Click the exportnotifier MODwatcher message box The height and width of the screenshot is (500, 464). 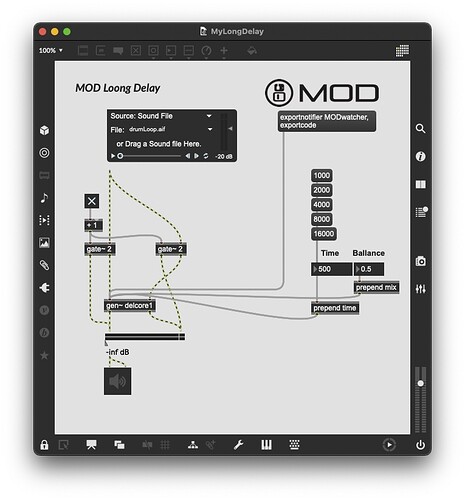[x=327, y=121]
